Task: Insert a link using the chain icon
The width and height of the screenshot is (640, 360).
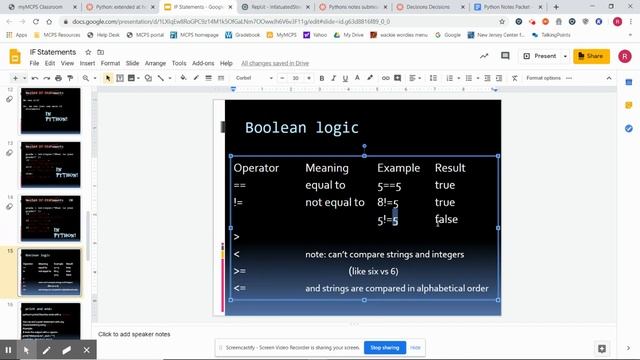Action: pyautogui.click(x=385, y=78)
